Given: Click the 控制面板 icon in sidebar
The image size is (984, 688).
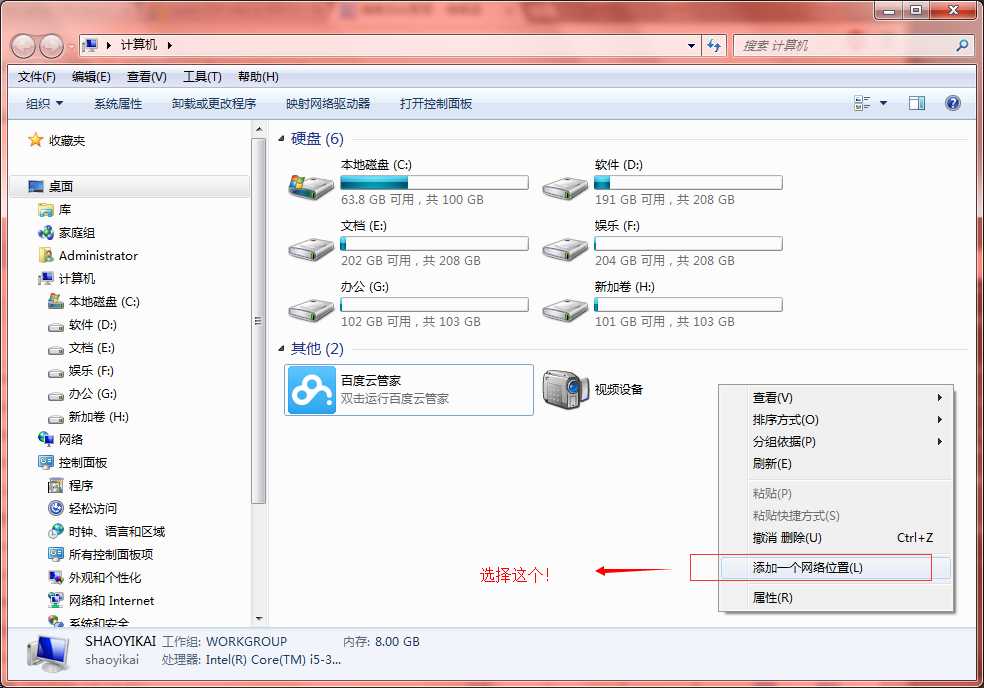Looking at the screenshot, I should [46, 463].
